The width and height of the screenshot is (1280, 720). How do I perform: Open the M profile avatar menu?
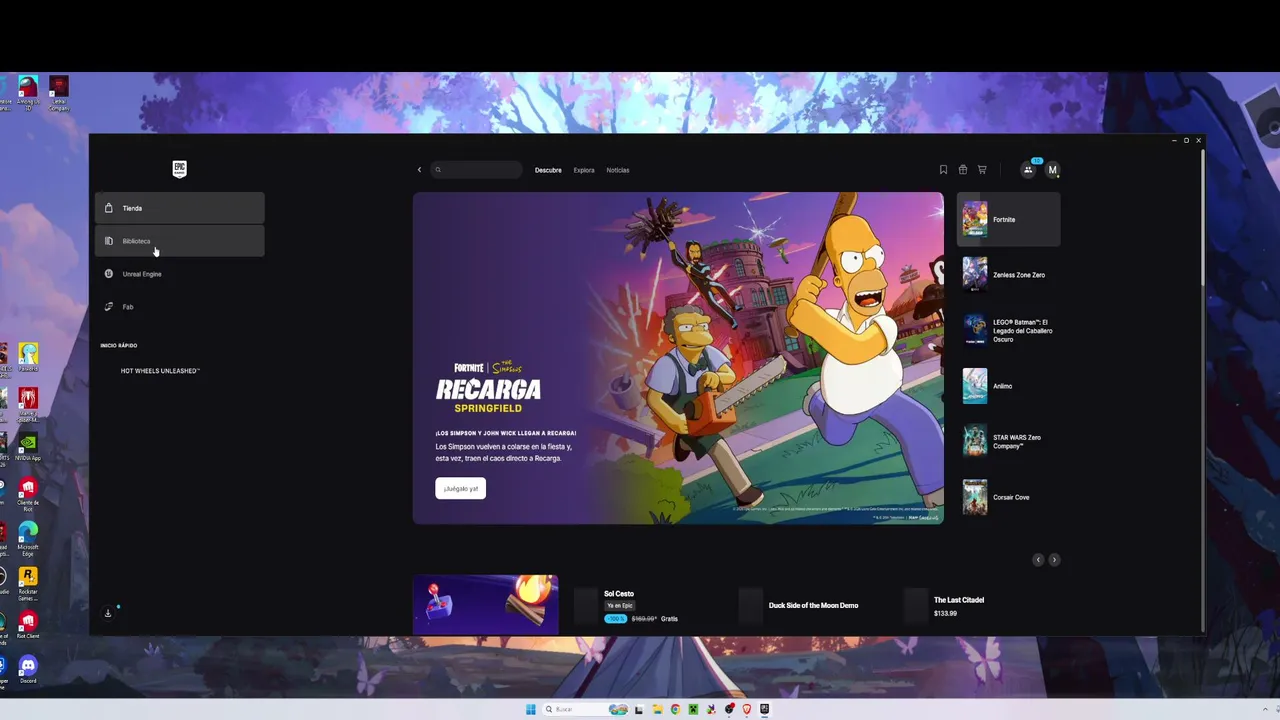[1052, 170]
